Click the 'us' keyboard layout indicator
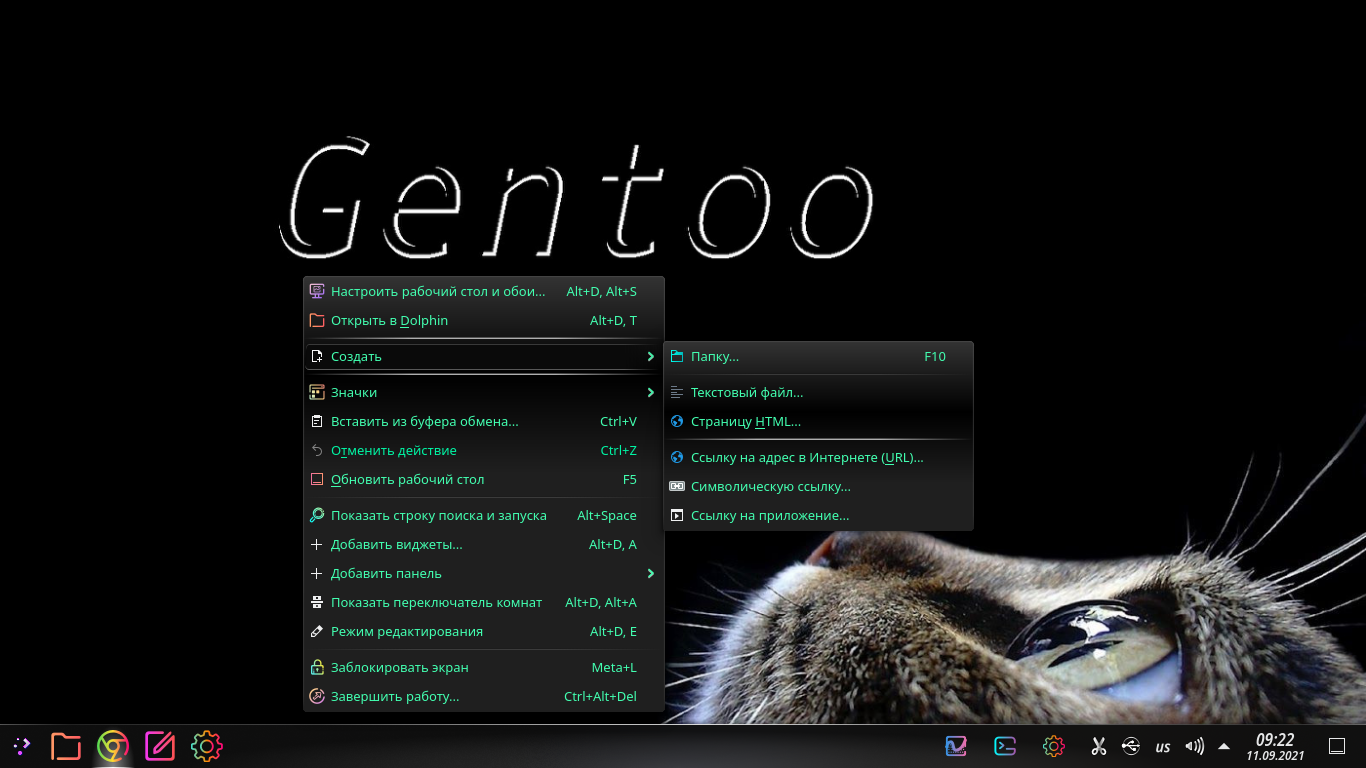 pyautogui.click(x=1163, y=747)
